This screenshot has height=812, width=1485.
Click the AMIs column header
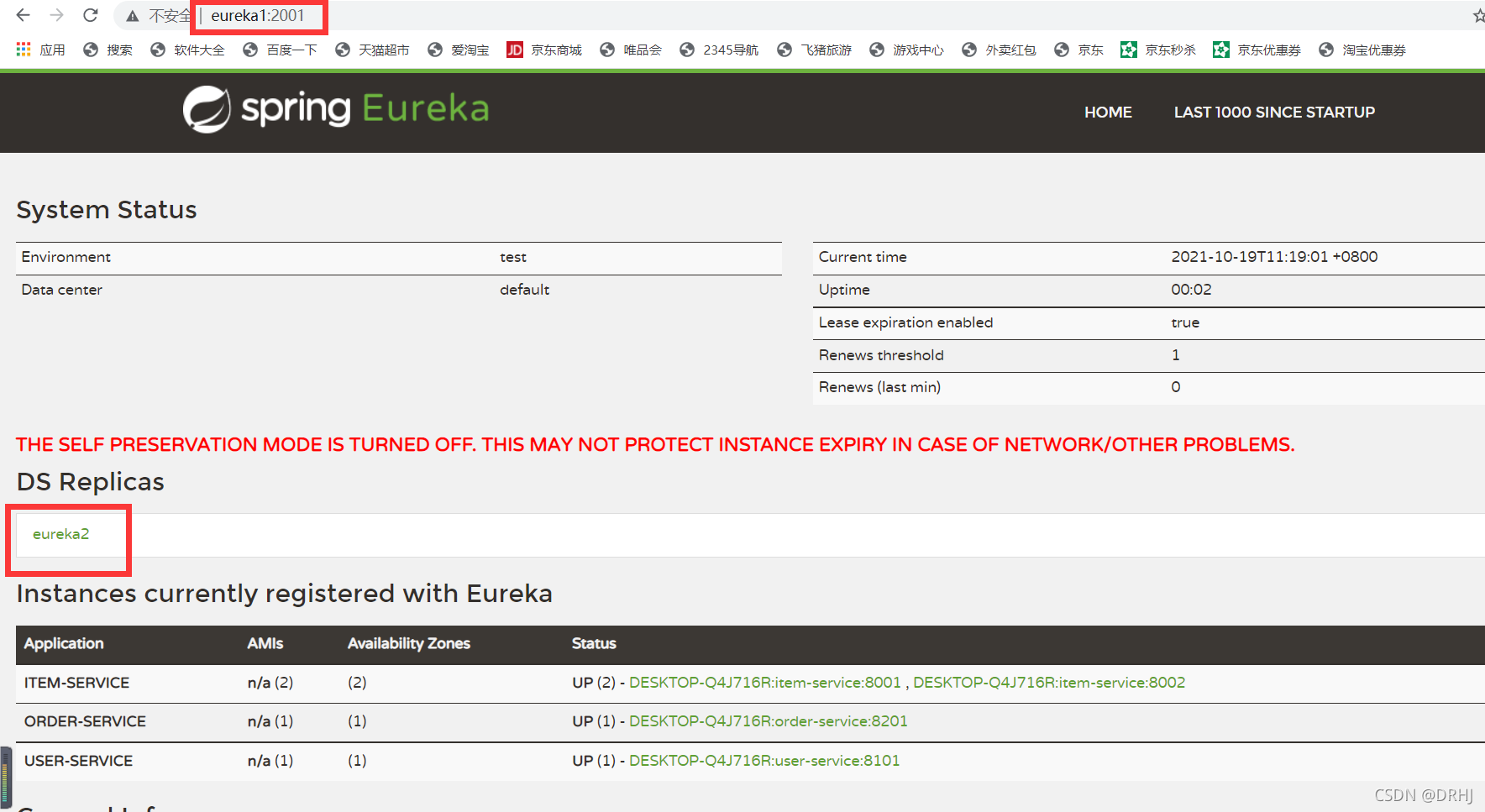265,643
